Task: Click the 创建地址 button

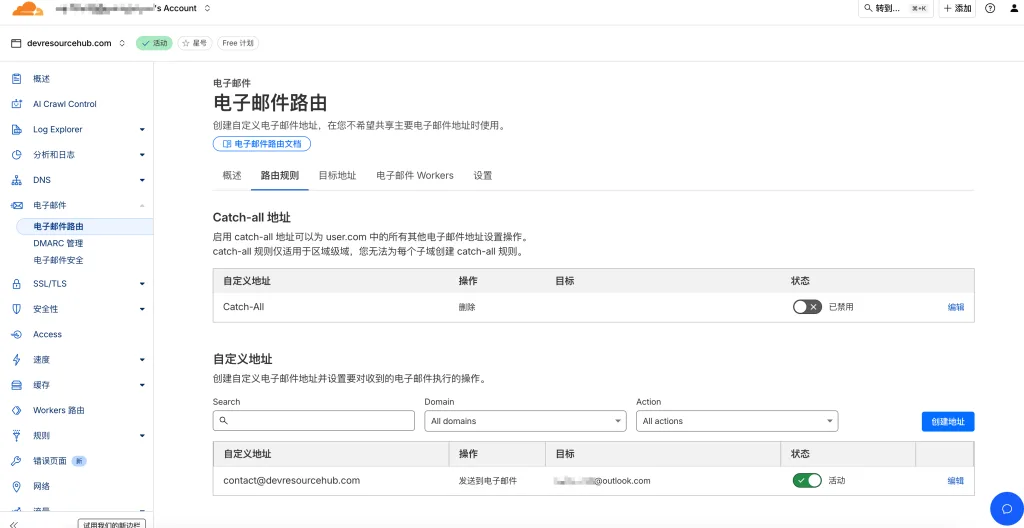Action: (947, 422)
